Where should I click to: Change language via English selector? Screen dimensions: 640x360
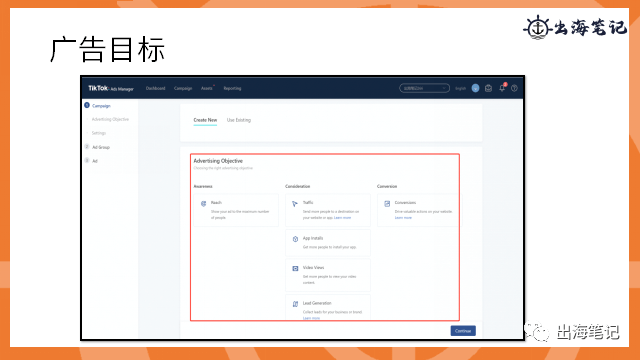(x=460, y=88)
